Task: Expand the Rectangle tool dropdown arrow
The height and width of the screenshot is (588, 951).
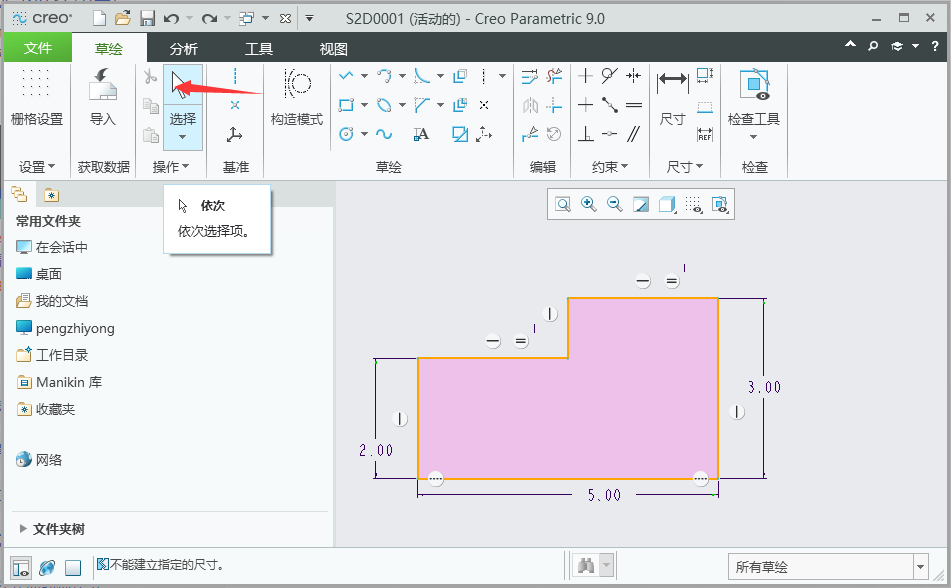Action: click(364, 105)
